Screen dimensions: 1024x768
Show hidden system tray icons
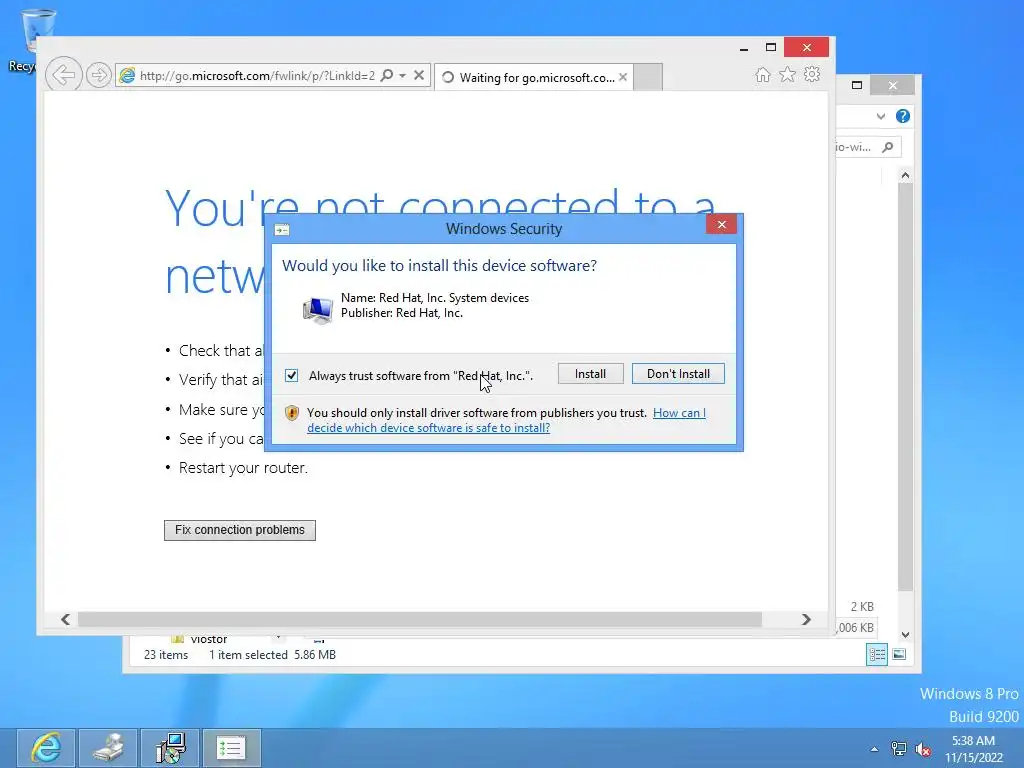(x=874, y=749)
